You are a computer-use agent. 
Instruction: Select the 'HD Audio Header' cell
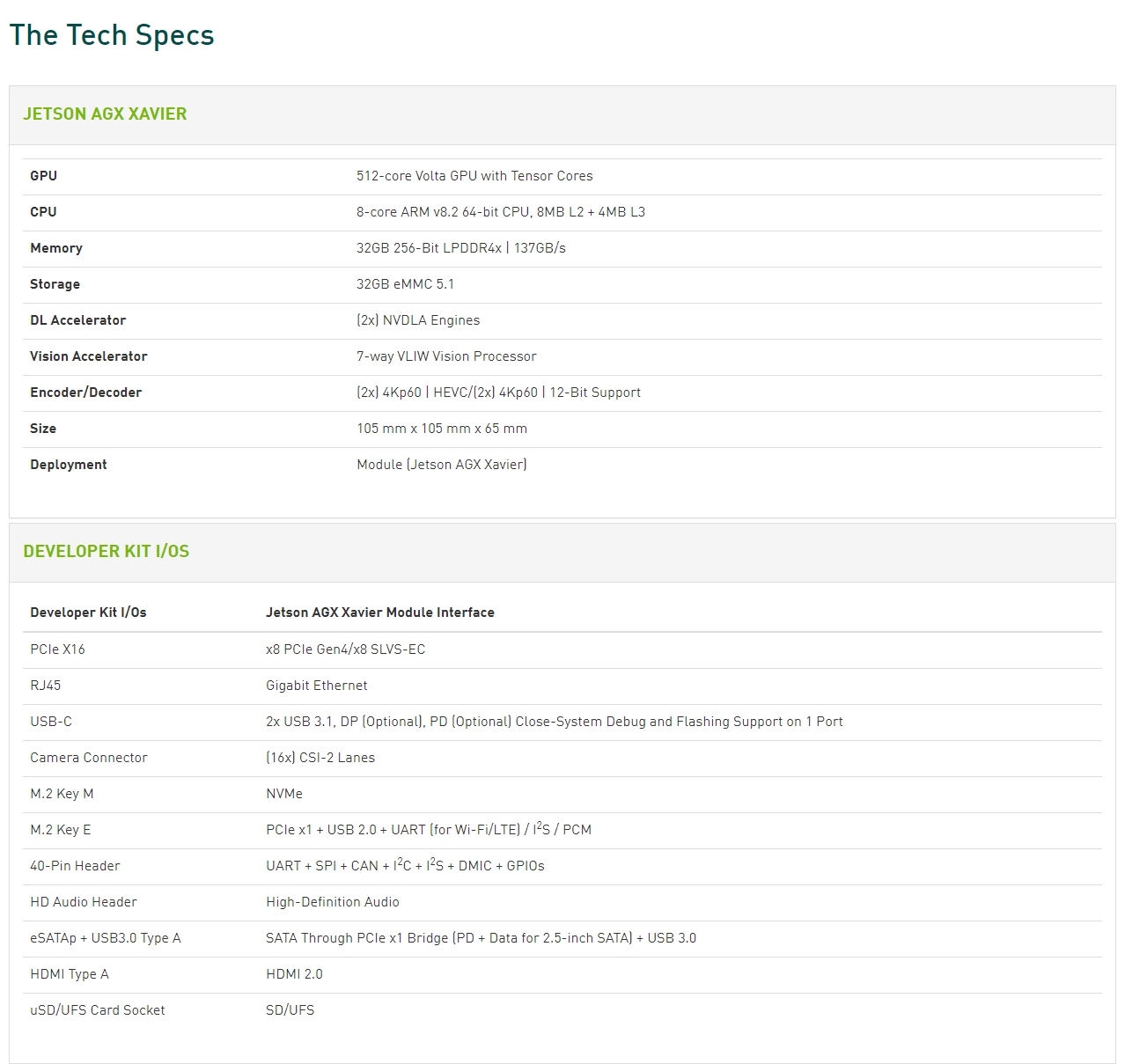pyautogui.click(x=84, y=902)
